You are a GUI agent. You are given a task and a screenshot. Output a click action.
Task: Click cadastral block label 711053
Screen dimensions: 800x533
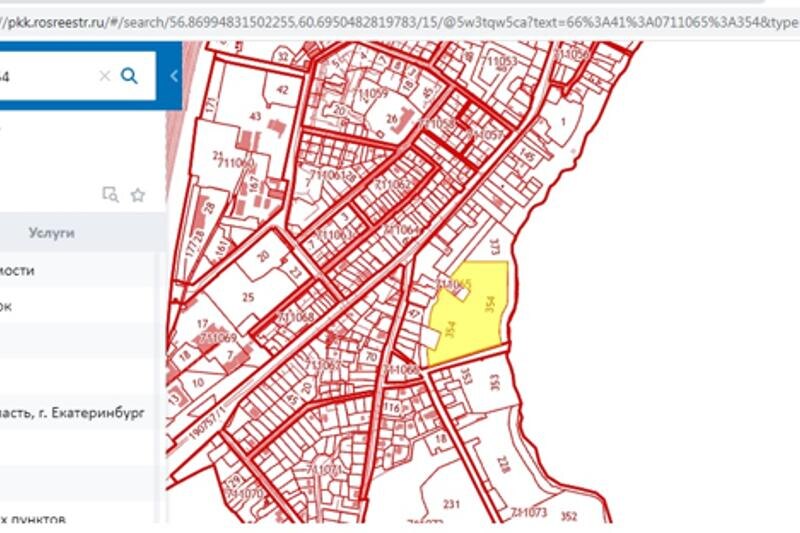coord(500,62)
